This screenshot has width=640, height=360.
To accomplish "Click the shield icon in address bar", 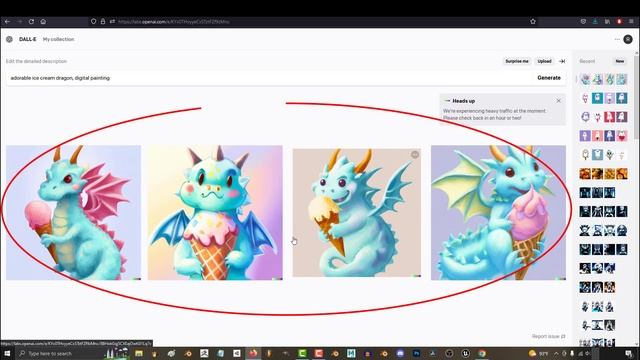I will point(93,22).
